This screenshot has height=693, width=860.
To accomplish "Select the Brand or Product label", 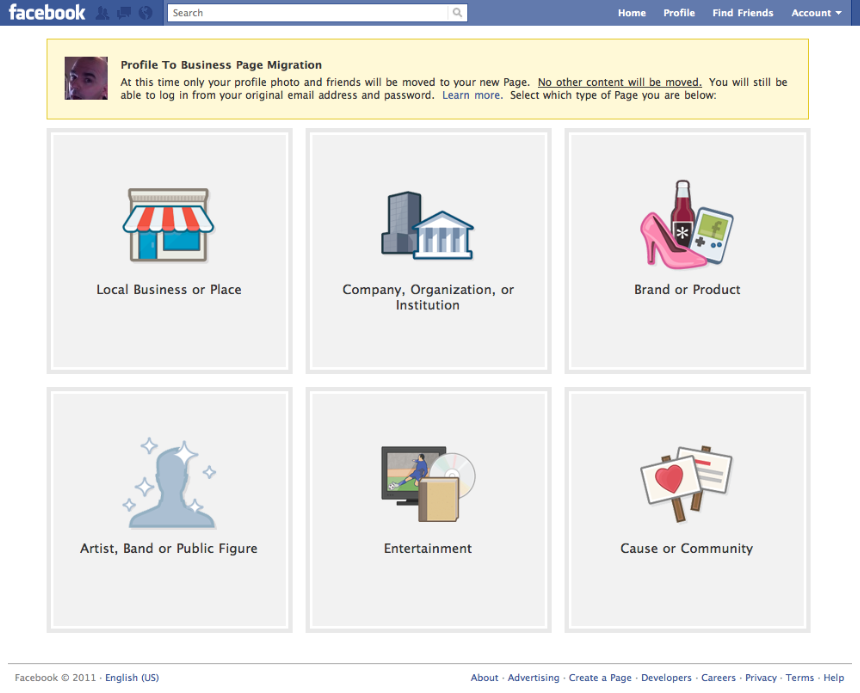I will click(x=687, y=289).
